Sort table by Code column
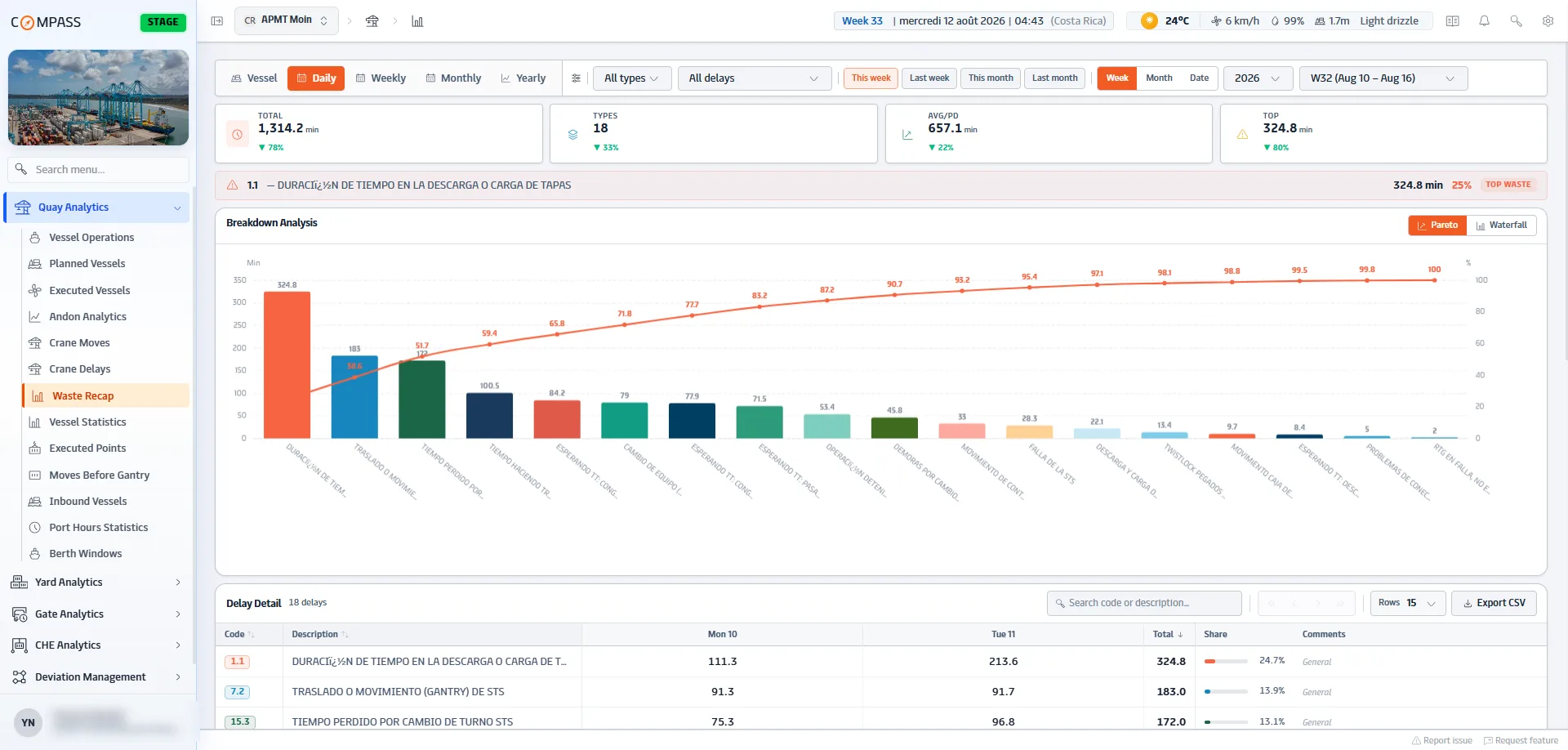This screenshot has height=750, width=1568. click(239, 635)
